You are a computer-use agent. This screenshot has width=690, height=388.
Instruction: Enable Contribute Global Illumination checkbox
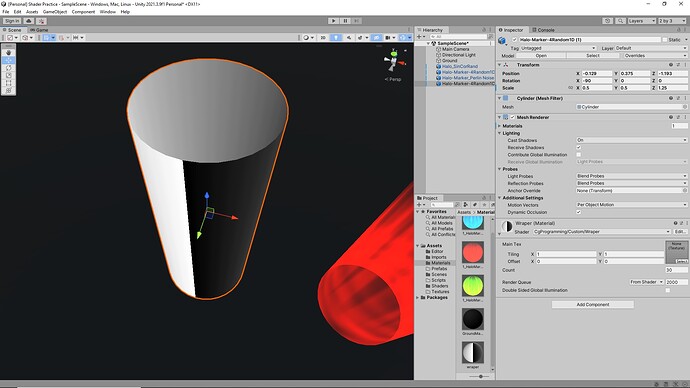pos(579,155)
